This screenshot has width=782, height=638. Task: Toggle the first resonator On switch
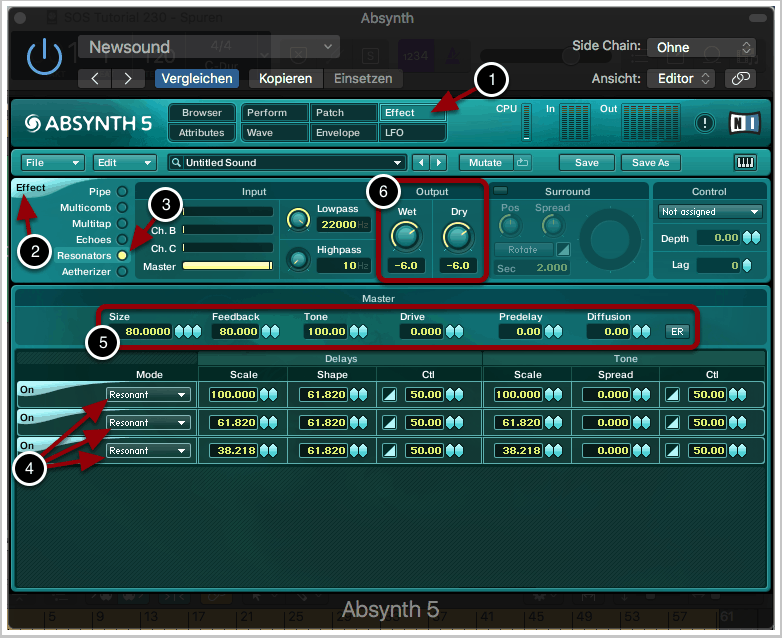[27, 389]
